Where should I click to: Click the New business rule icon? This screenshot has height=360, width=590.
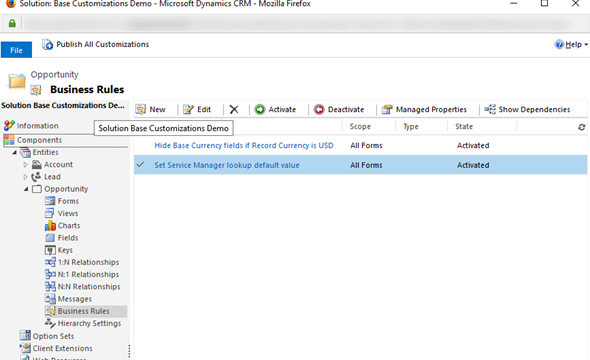point(141,109)
